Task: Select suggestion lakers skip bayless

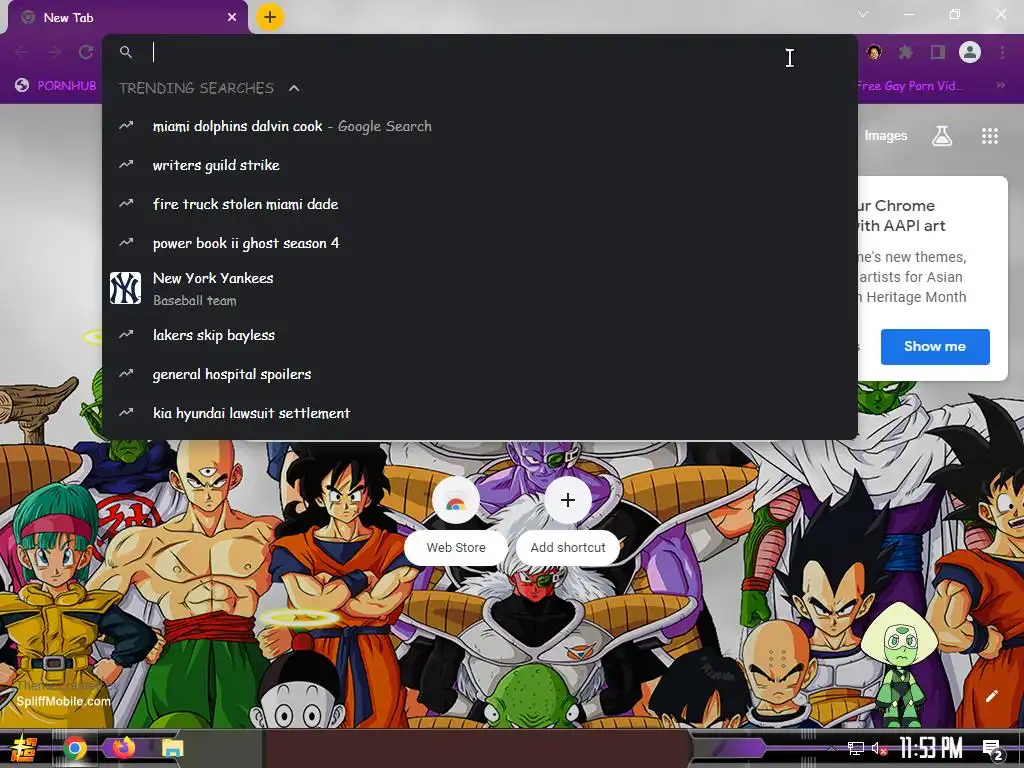Action: pyautogui.click(x=480, y=335)
